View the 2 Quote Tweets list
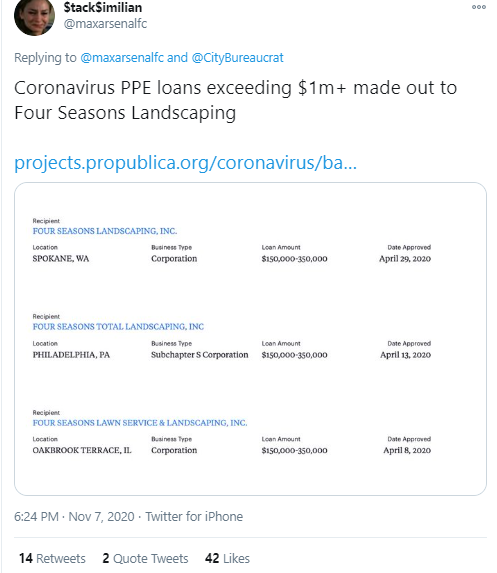The height and width of the screenshot is (573, 497). [145, 558]
